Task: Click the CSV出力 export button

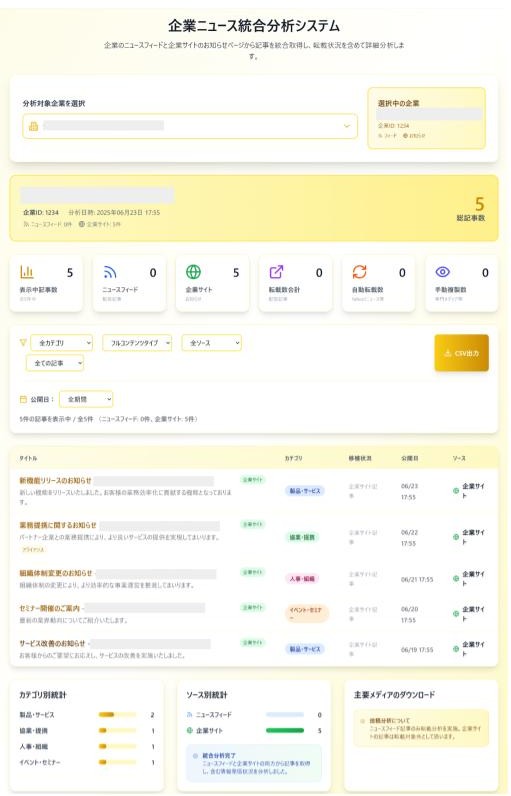Action: [x=461, y=353]
